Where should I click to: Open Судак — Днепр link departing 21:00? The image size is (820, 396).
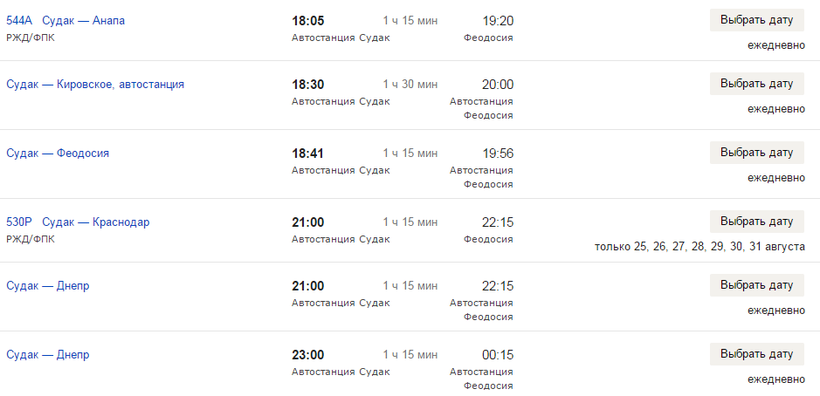click(48, 286)
